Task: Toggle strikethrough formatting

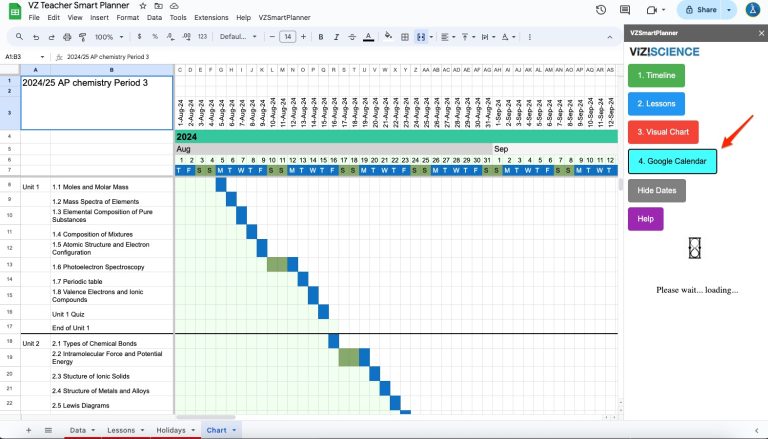Action: pyautogui.click(x=352, y=37)
